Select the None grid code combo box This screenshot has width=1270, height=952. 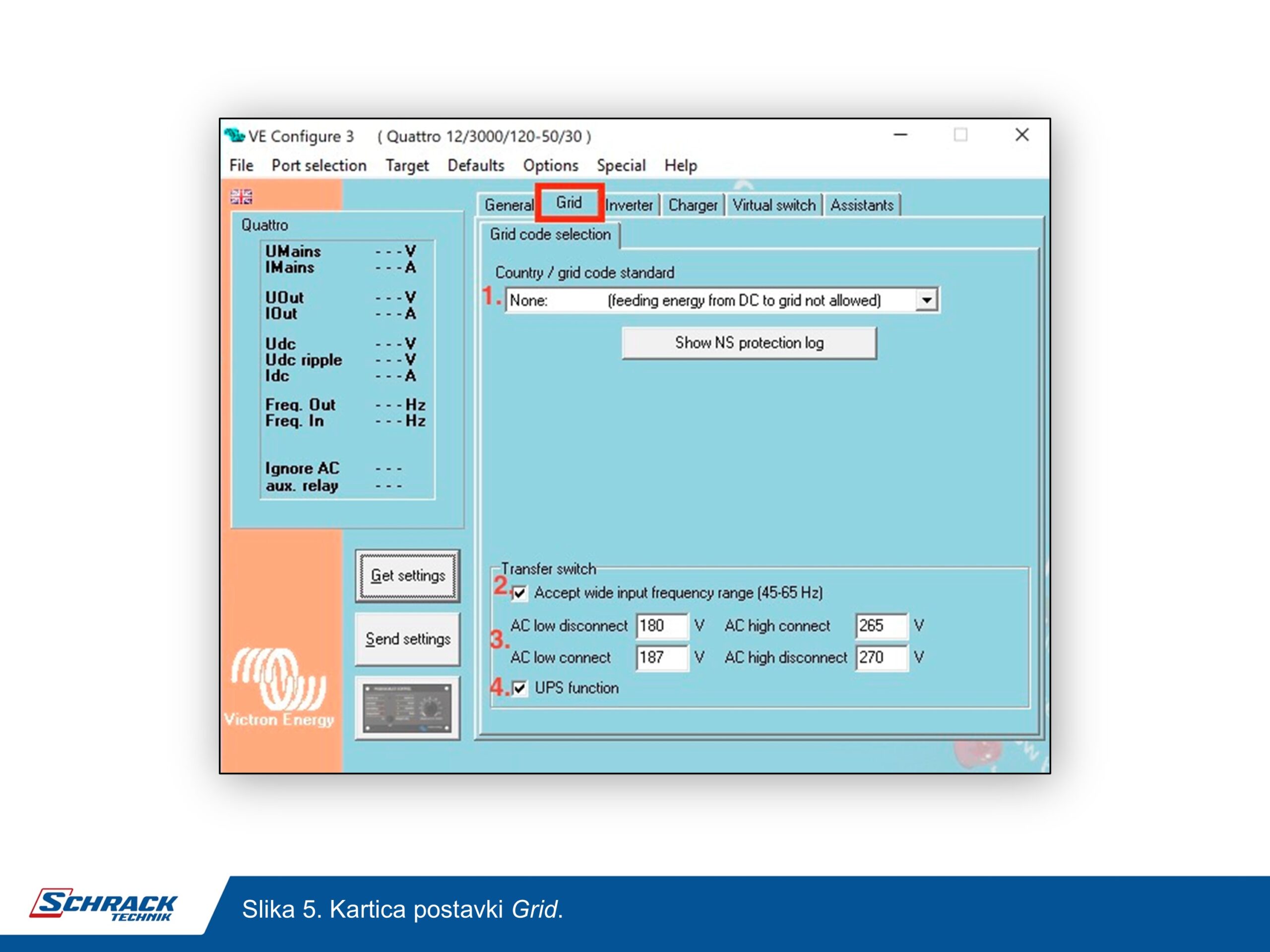click(x=711, y=300)
